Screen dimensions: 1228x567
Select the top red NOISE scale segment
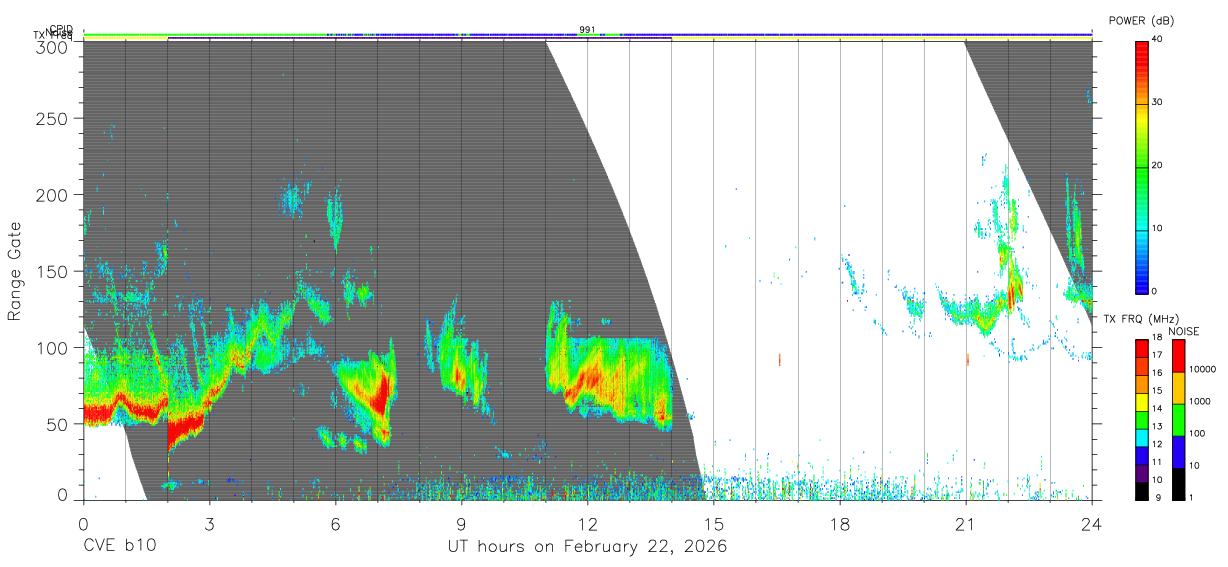(x=1178, y=356)
